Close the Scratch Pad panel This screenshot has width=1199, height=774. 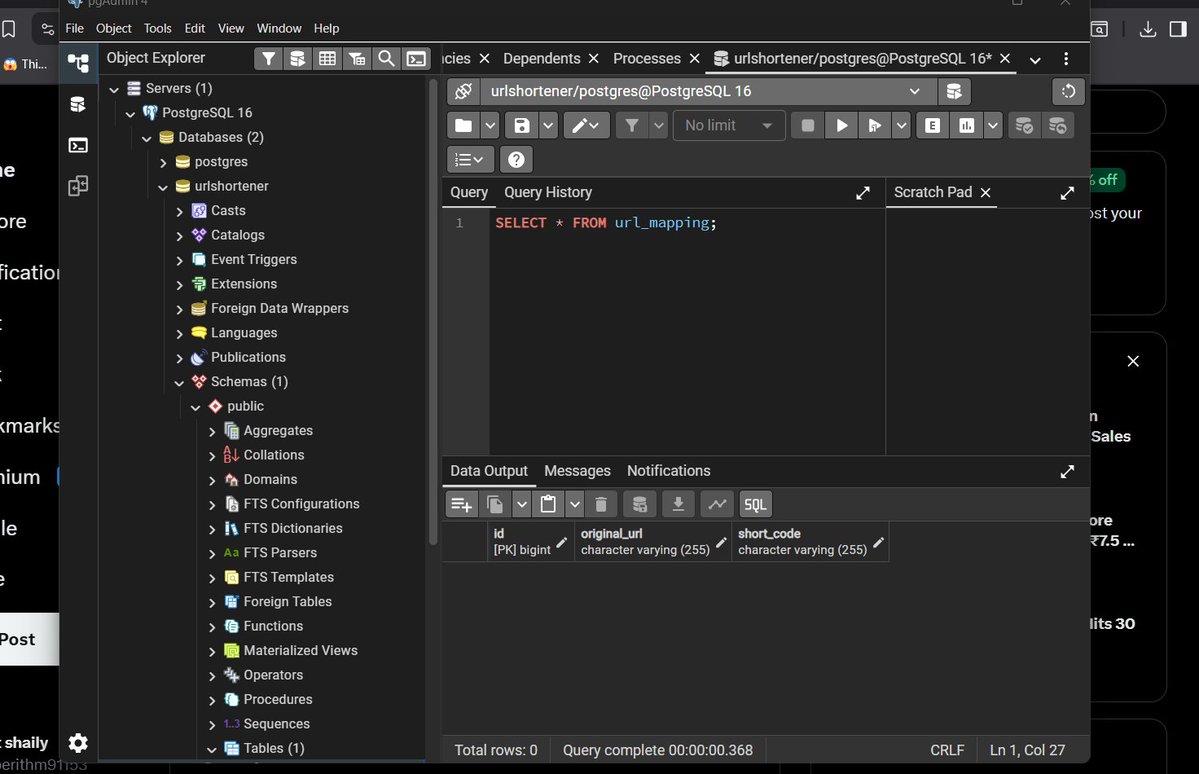986,193
